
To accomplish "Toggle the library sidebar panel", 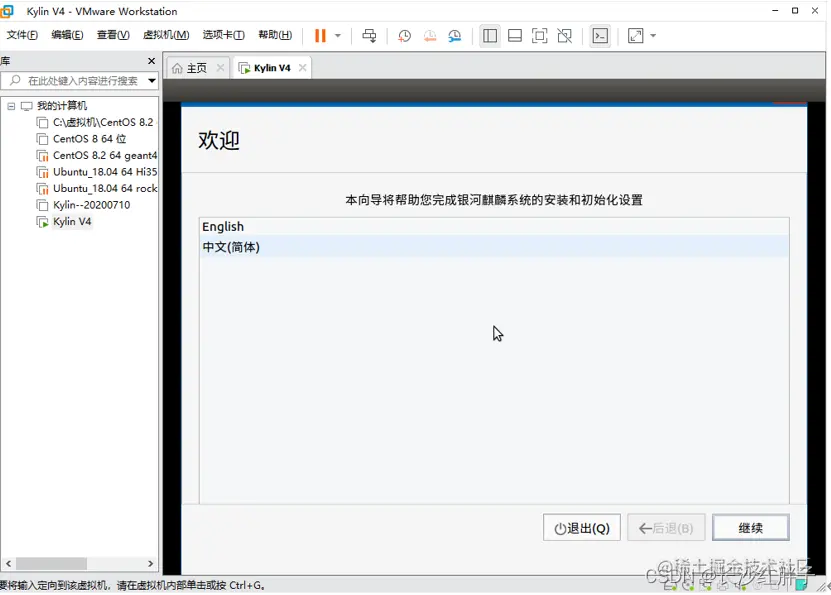I will point(490,36).
